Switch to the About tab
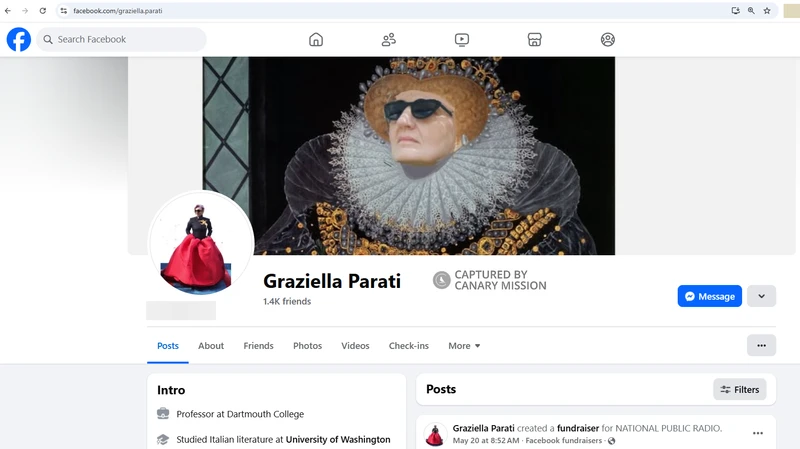 click(x=211, y=346)
